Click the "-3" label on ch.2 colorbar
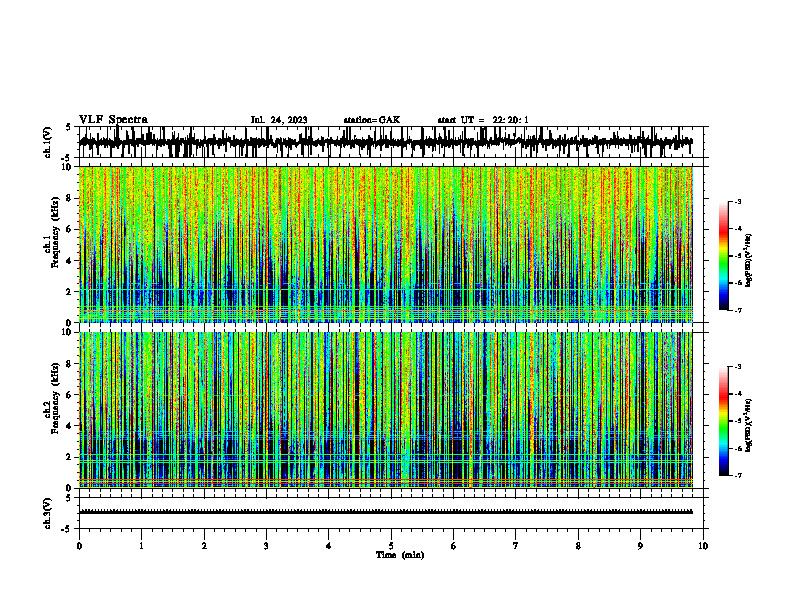792x612 pixels. pyautogui.click(x=738, y=367)
